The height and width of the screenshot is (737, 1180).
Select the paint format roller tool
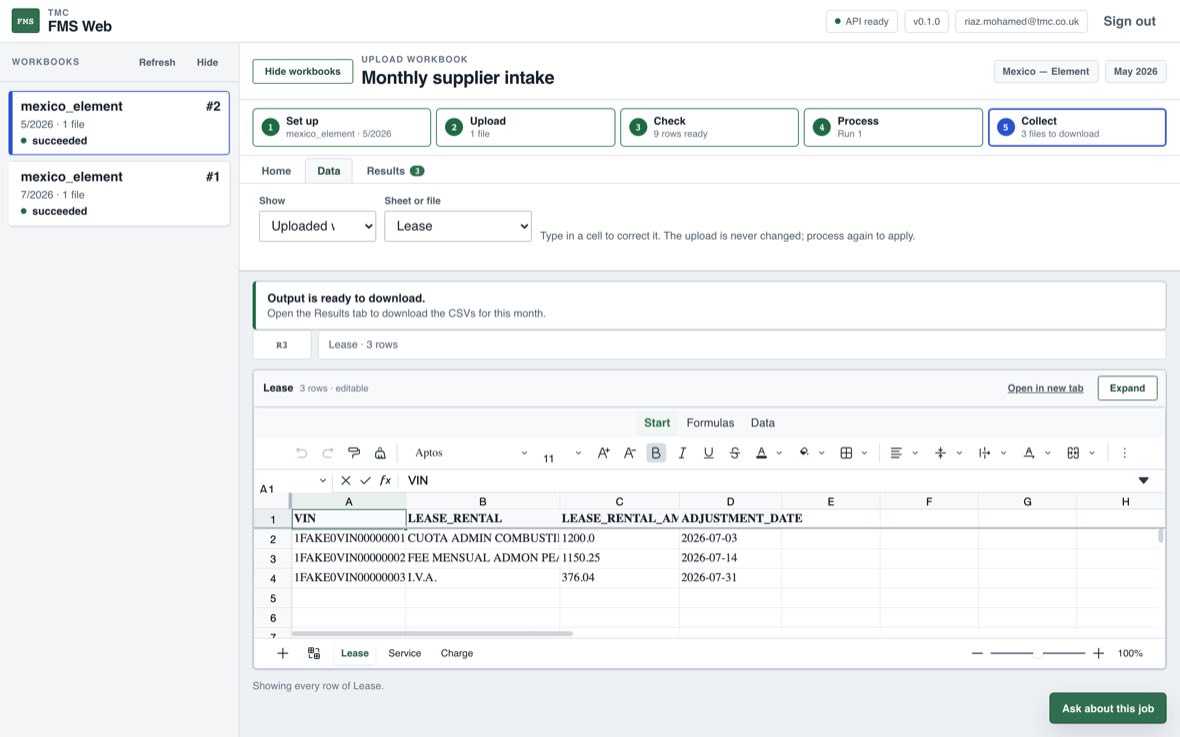354,452
